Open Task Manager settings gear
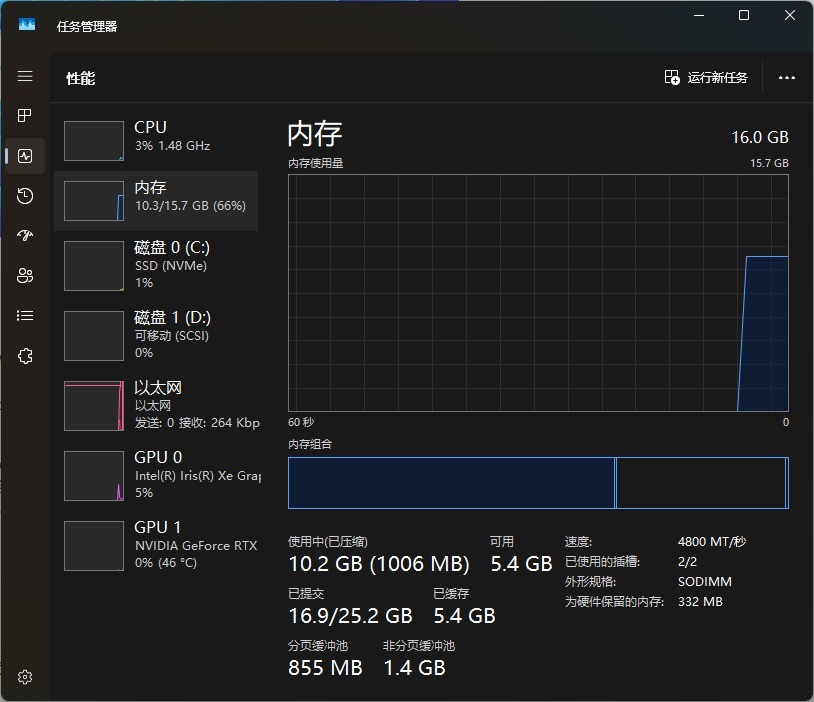Viewport: 814px width, 702px height. tap(25, 677)
